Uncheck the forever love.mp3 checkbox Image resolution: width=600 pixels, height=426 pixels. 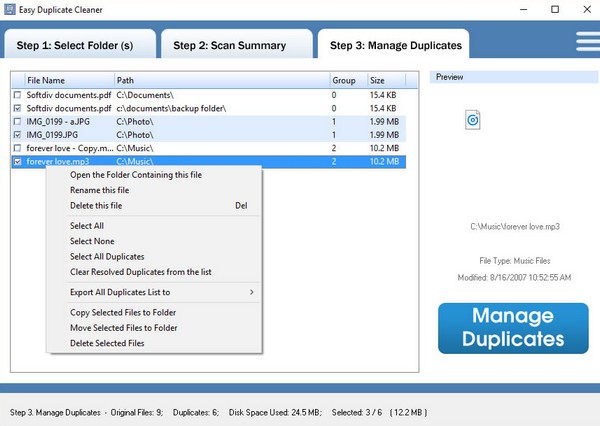(x=17, y=162)
